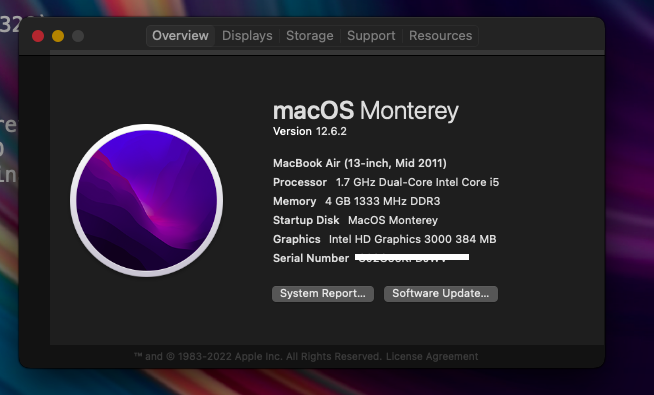Open the Displays tab
The height and width of the screenshot is (395, 654).
pos(247,36)
